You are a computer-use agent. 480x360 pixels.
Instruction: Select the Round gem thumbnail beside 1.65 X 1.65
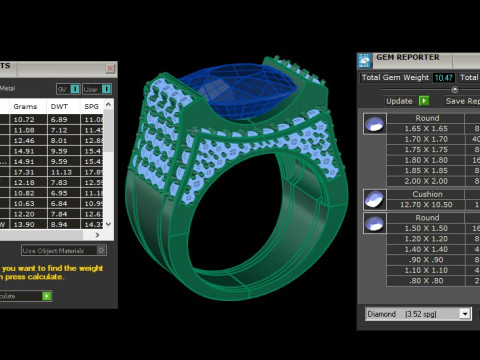tap(375, 124)
